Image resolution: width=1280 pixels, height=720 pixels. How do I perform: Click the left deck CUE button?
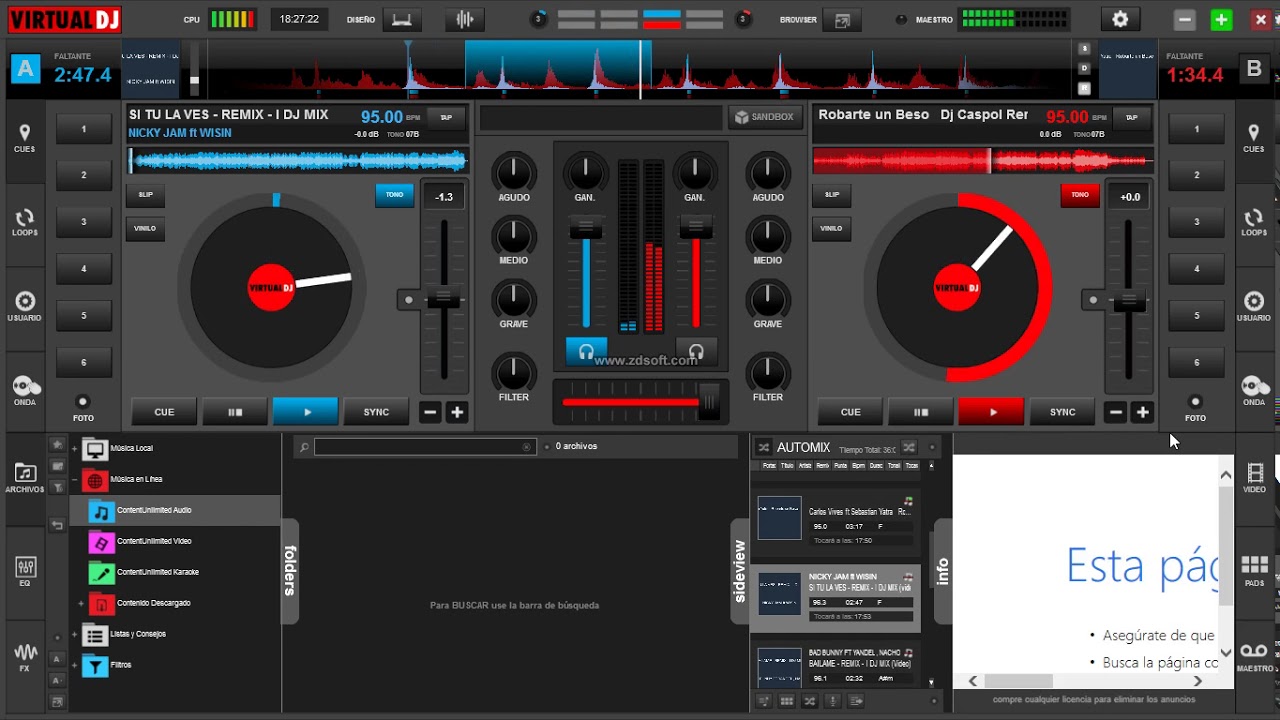point(164,412)
